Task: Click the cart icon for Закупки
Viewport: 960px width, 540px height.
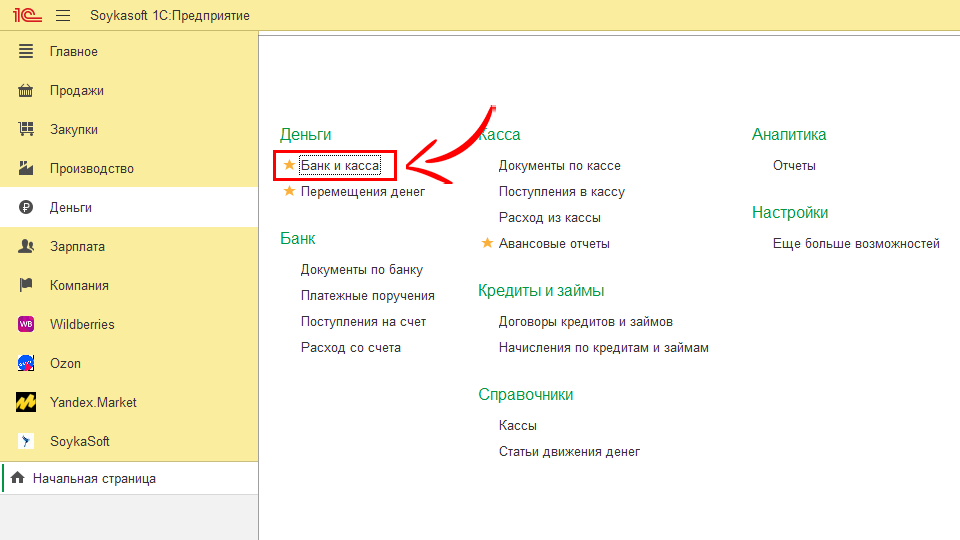Action: coord(27,130)
